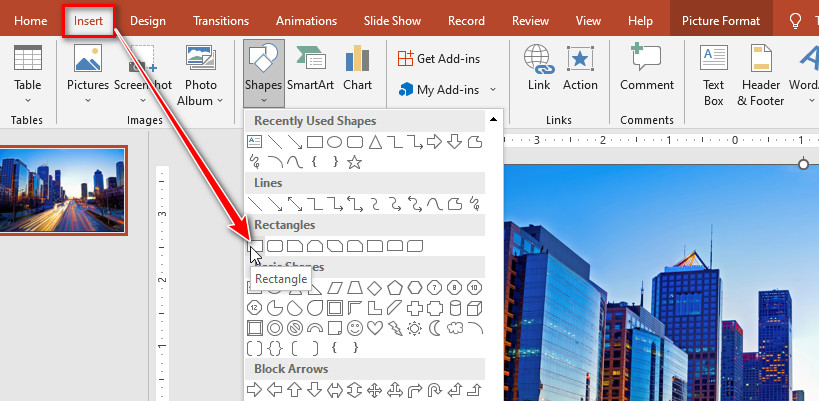The image size is (819, 401).
Task: Open the My Add-ins dropdown arrow
Action: pyautogui.click(x=493, y=90)
